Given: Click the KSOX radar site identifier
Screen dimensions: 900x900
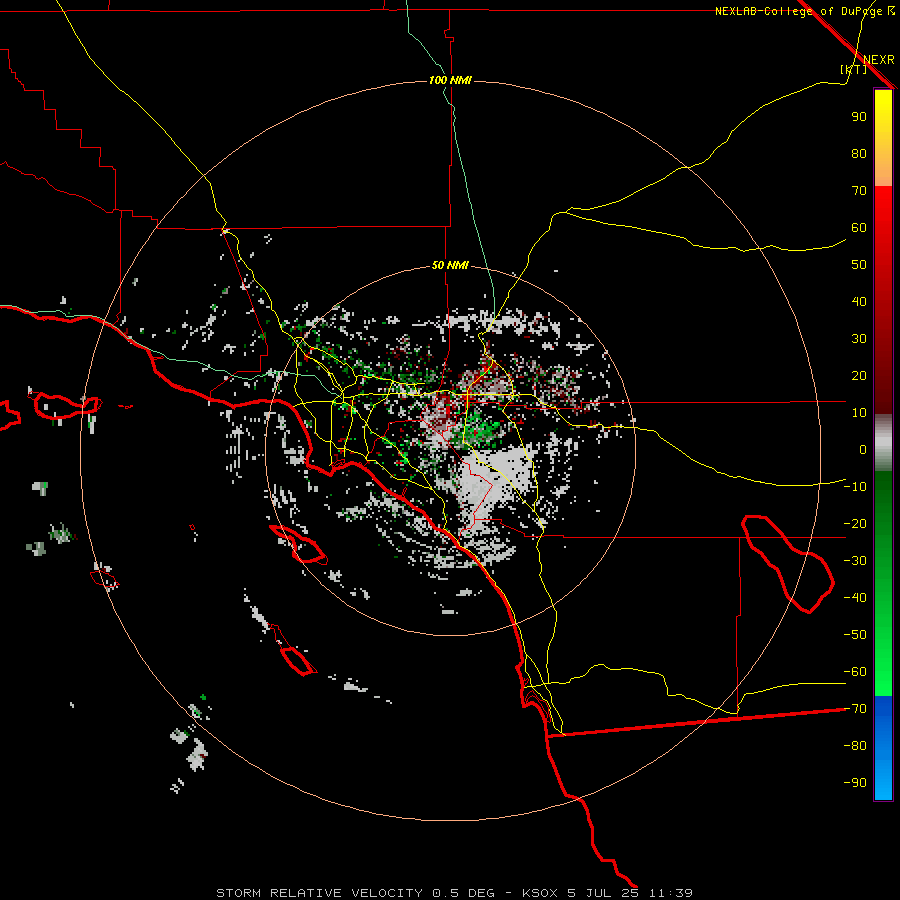Looking at the screenshot, I should pos(540,893).
